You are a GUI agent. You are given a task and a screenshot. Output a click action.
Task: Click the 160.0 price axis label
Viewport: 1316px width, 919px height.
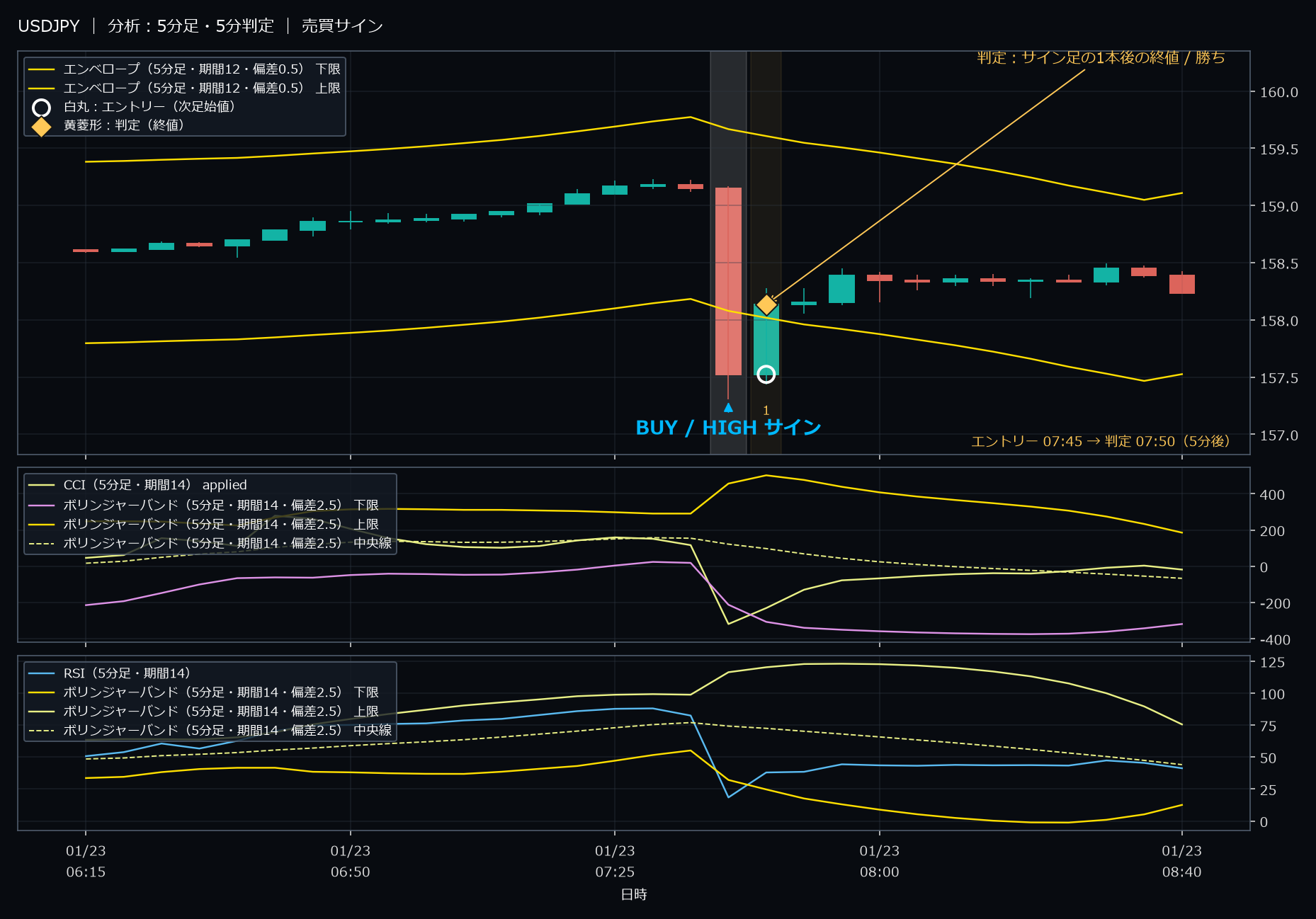point(1278,92)
